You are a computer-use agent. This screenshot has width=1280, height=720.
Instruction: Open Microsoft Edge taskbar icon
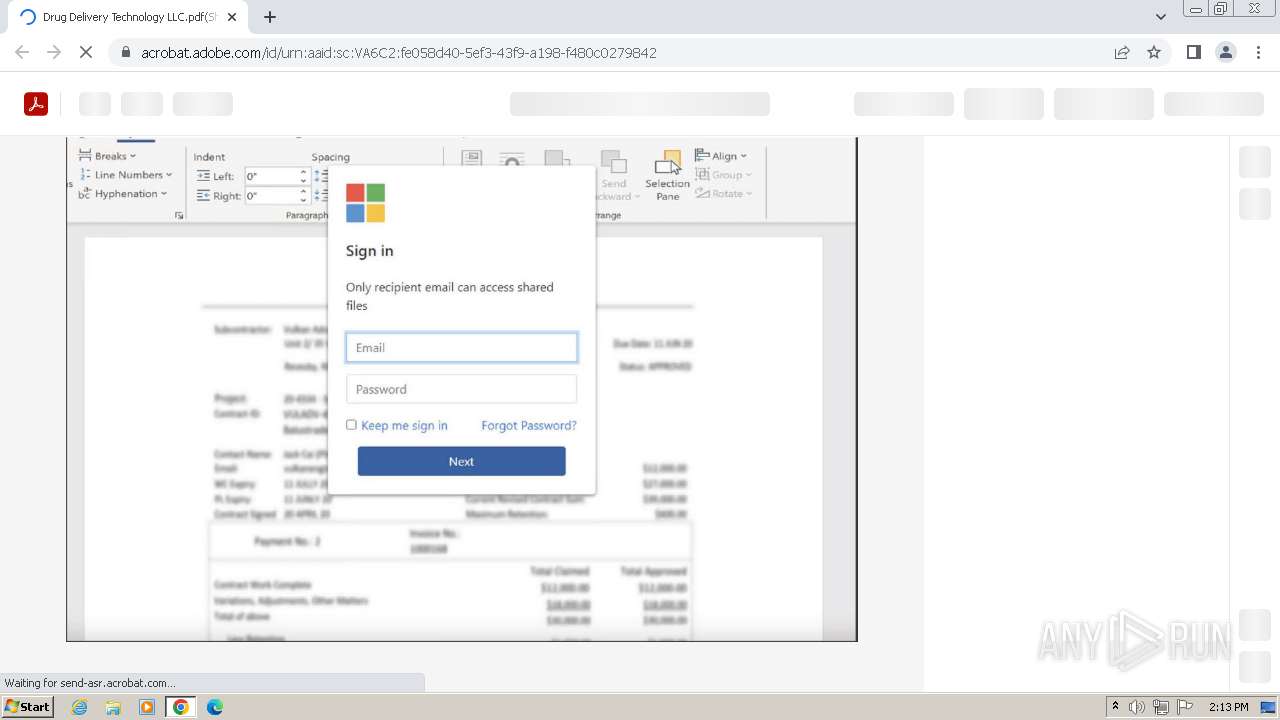pos(215,707)
